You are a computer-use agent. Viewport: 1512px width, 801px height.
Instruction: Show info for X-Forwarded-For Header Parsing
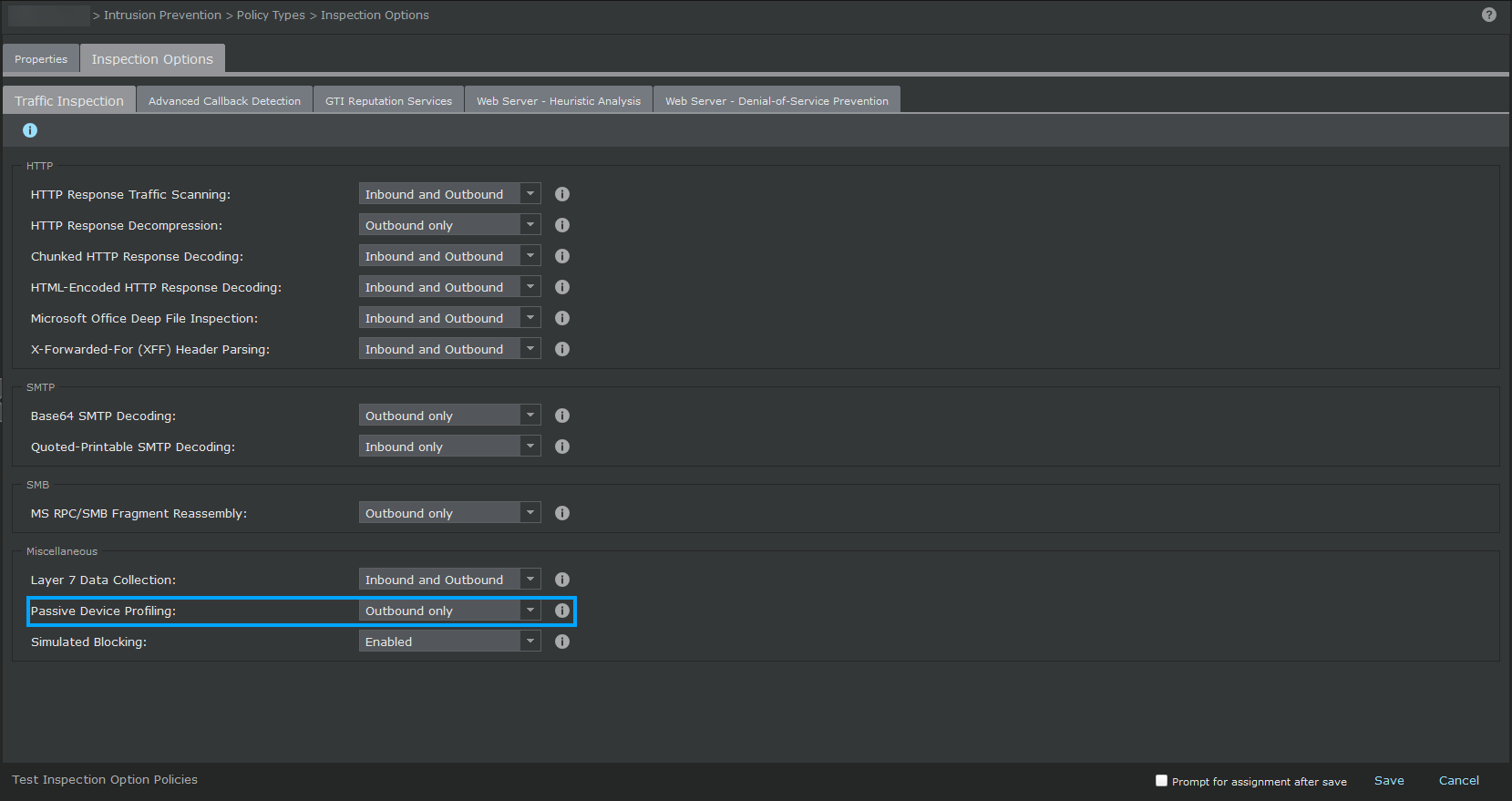[x=562, y=349]
